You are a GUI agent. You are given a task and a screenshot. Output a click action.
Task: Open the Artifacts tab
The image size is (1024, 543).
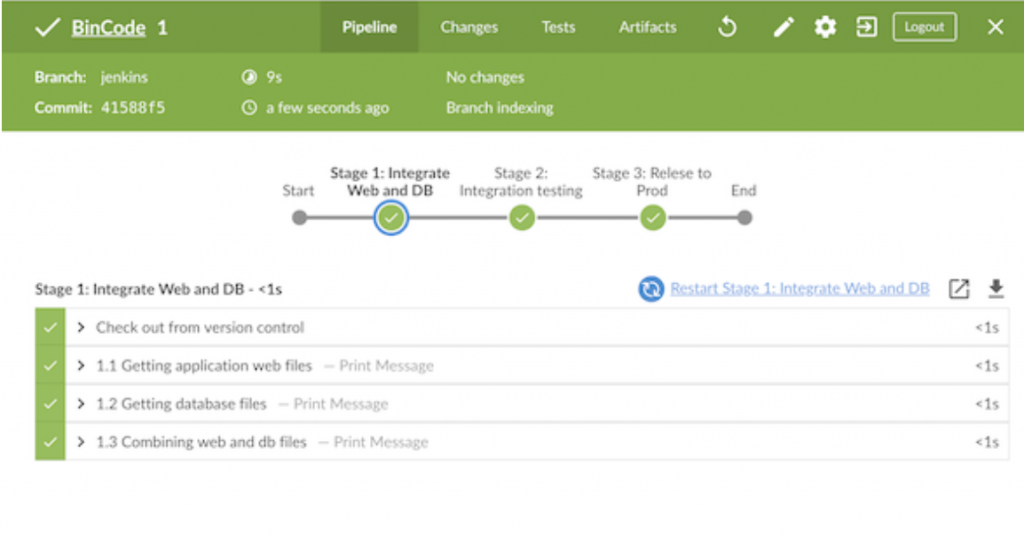click(x=648, y=27)
